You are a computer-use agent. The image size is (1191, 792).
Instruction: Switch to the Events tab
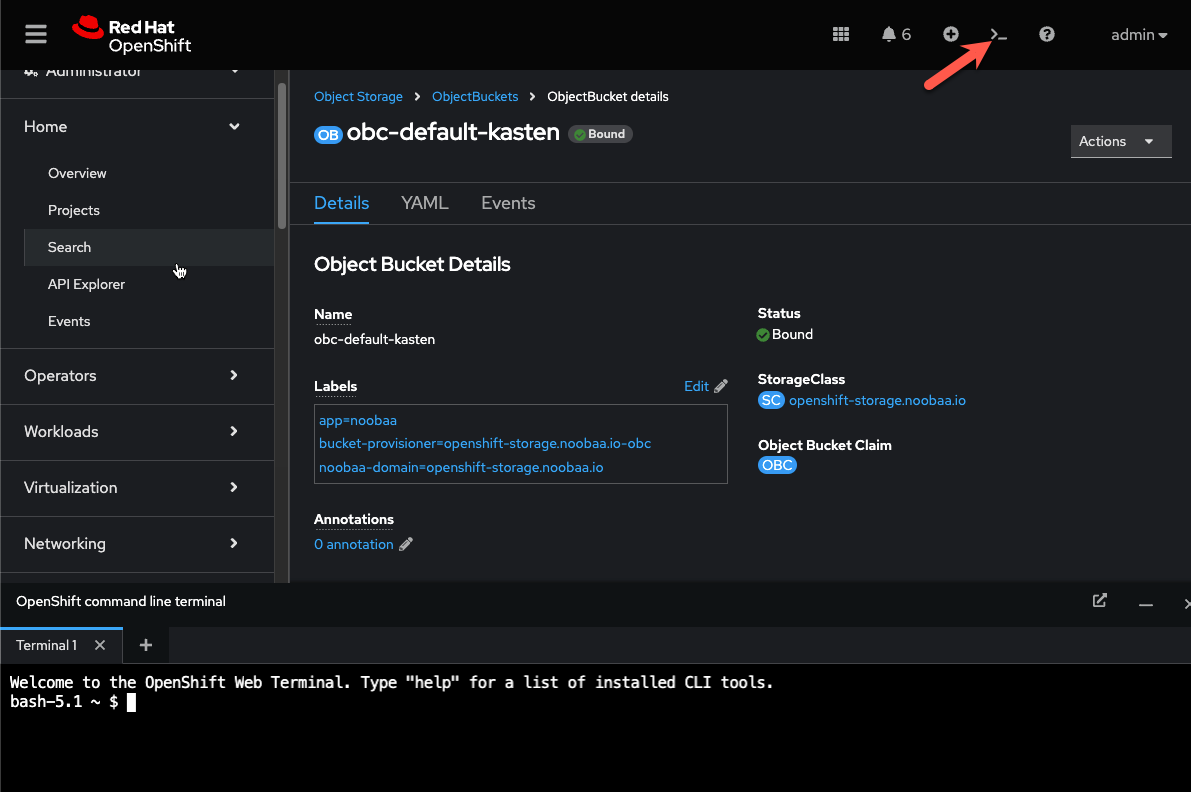pos(508,203)
